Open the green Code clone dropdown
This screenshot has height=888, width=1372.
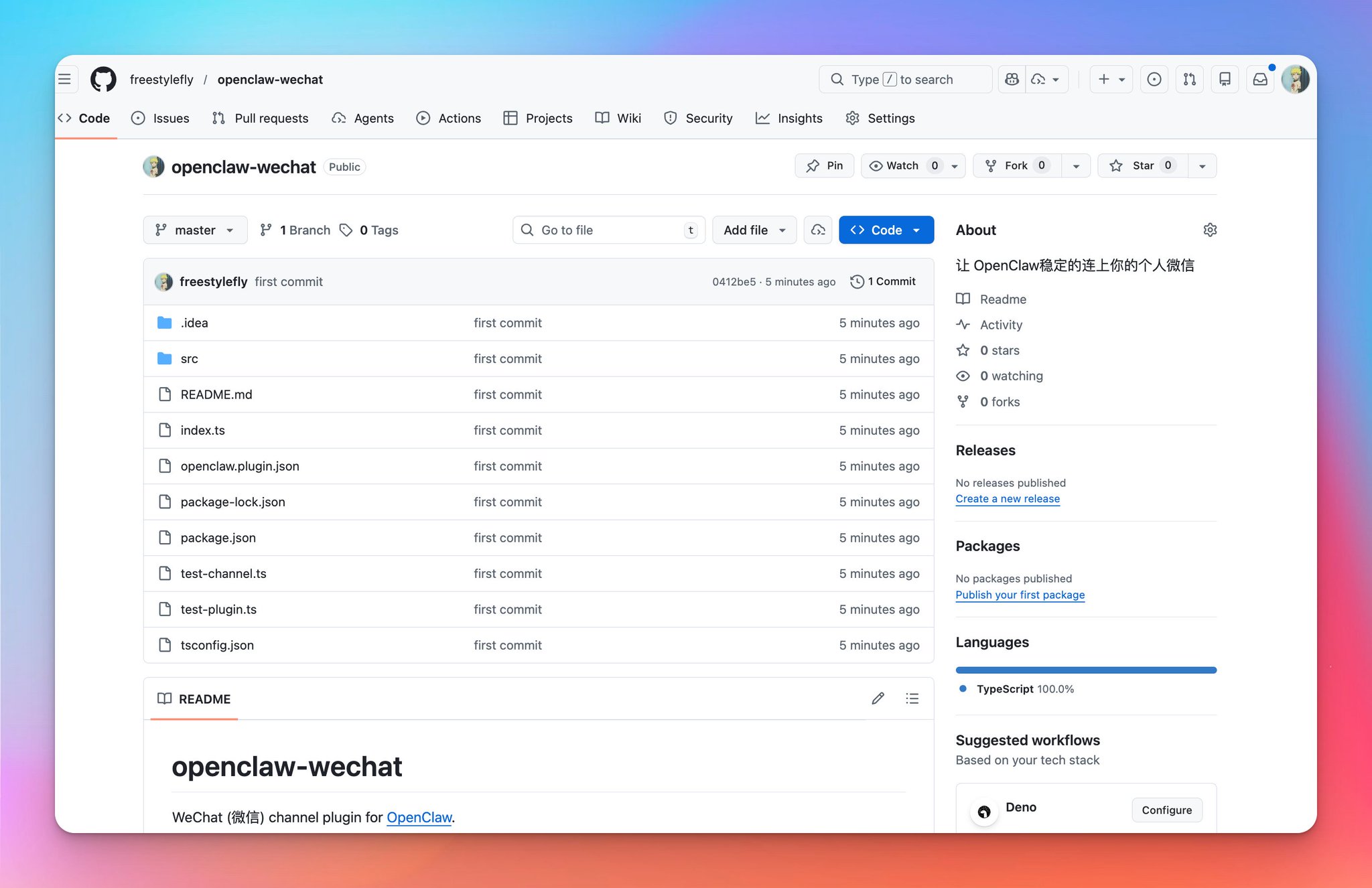click(x=886, y=230)
